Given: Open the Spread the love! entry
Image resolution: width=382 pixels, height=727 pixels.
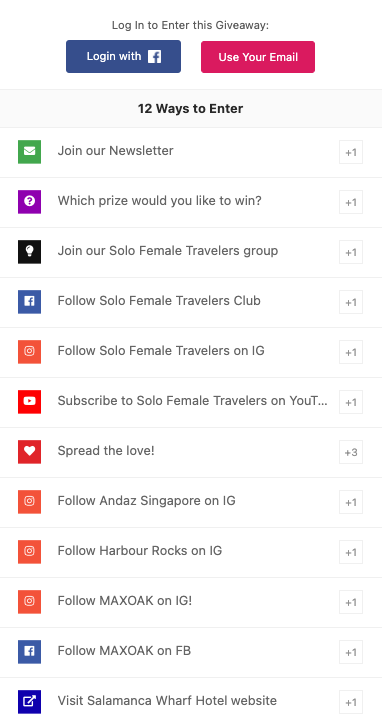Looking at the screenshot, I should tap(191, 452).
